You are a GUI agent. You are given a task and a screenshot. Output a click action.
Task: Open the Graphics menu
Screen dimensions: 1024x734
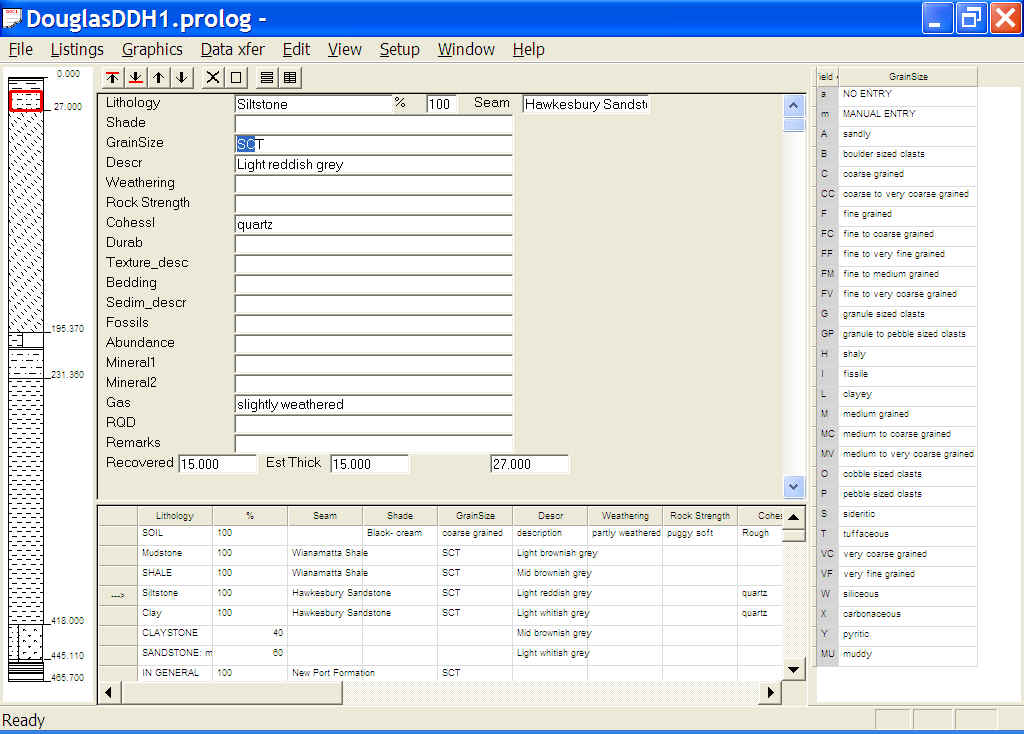[152, 49]
